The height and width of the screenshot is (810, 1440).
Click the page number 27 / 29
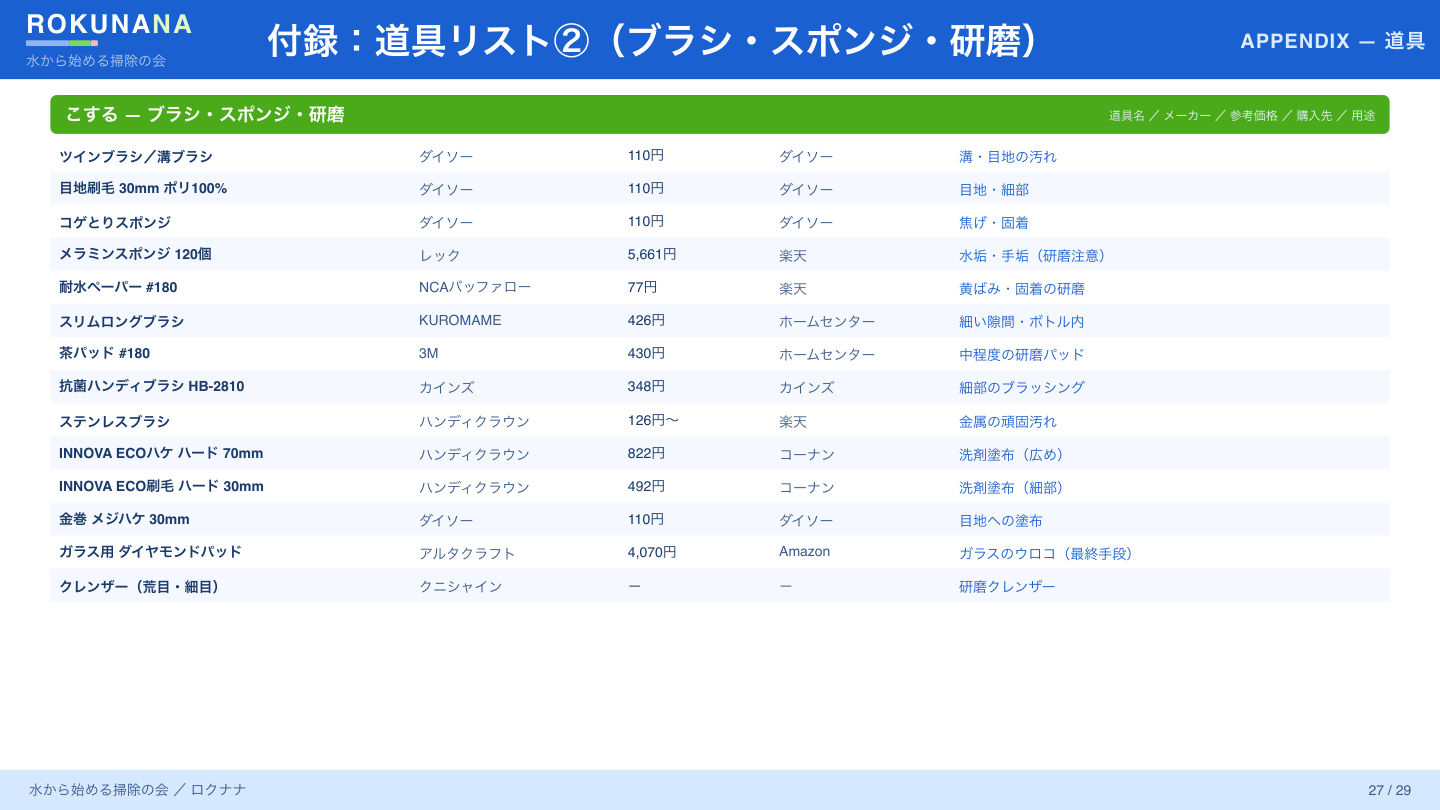tap(1389, 790)
